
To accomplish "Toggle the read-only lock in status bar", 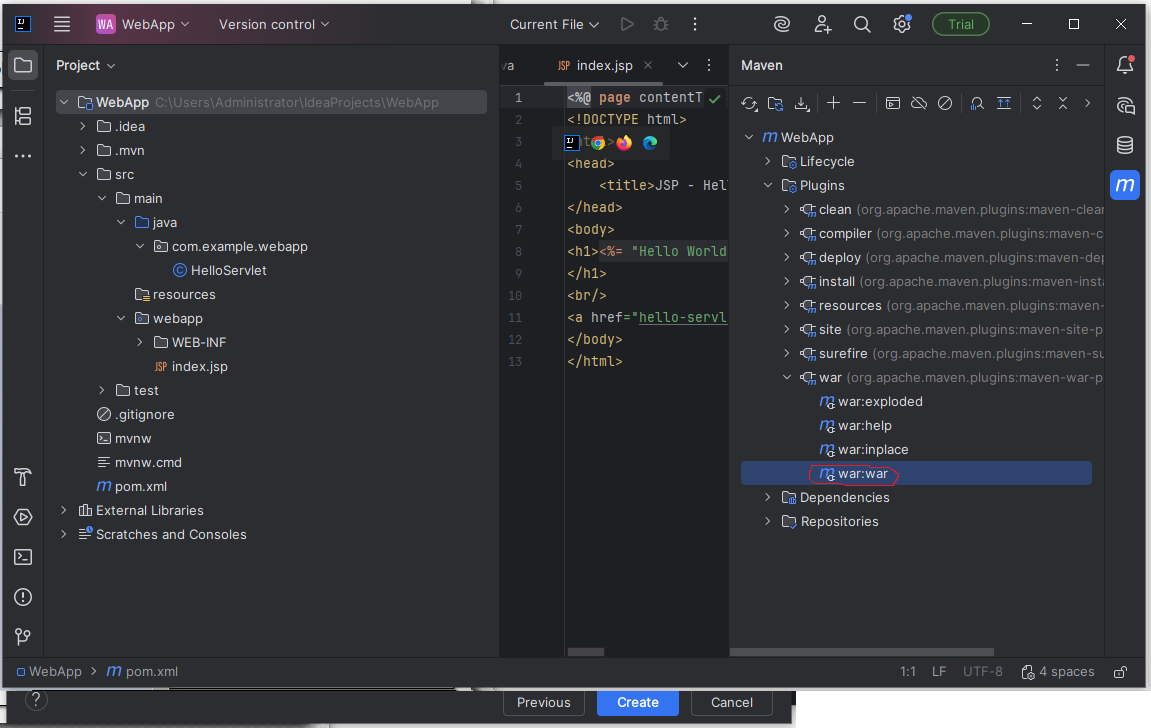I will [1121, 672].
